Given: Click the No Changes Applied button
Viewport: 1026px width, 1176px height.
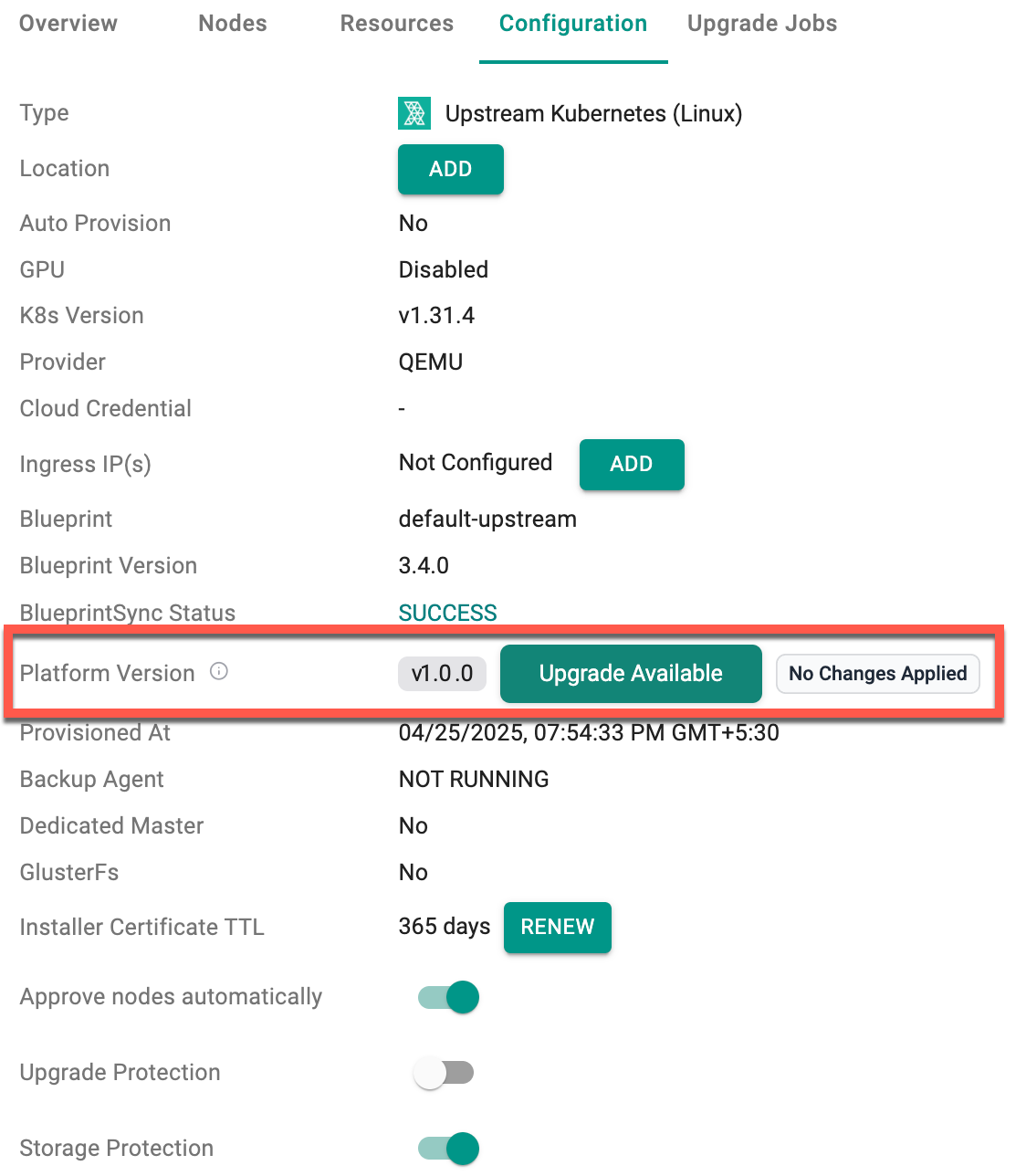Looking at the screenshot, I should [x=877, y=674].
